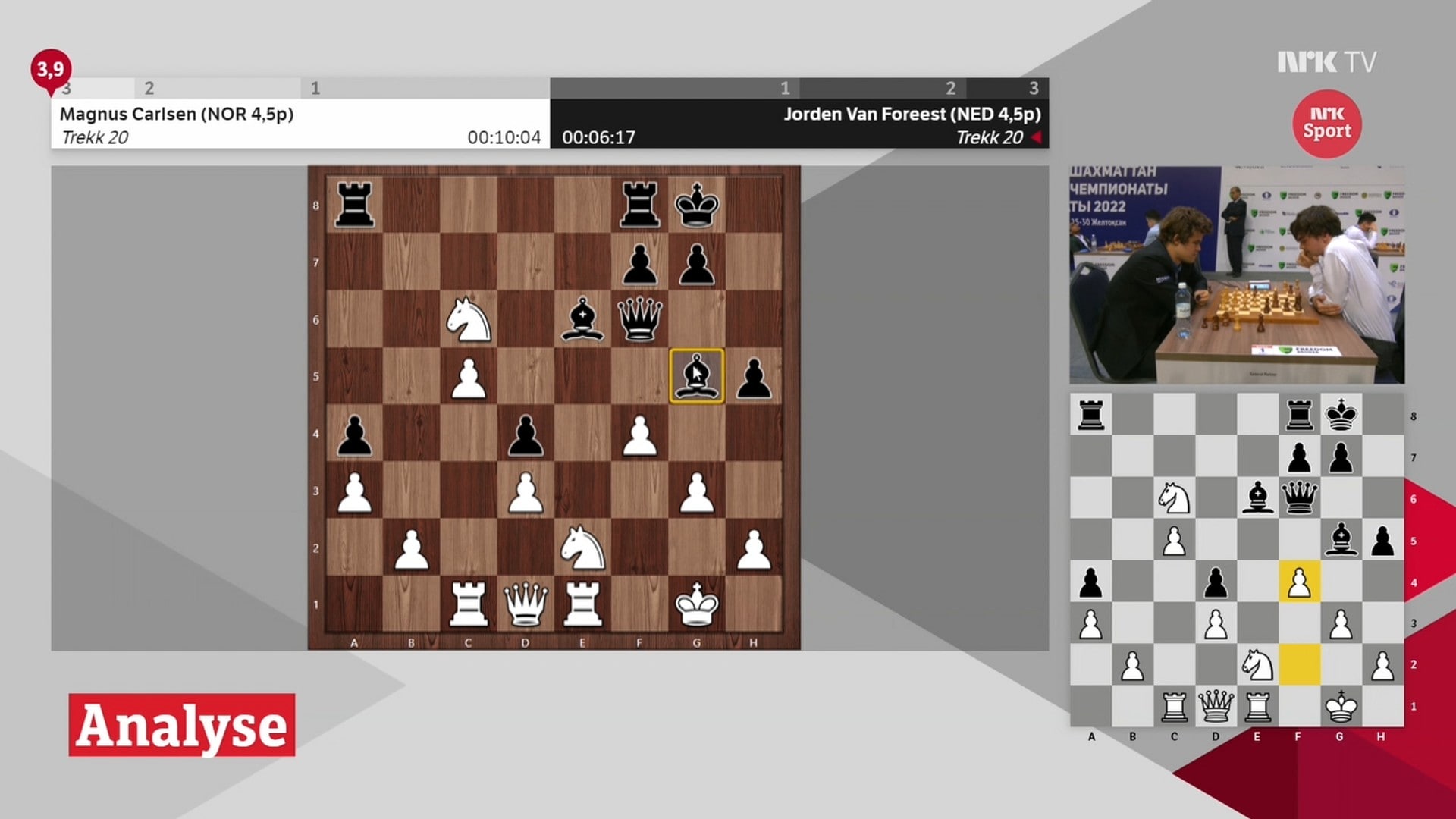Select the black king on g8

[x=696, y=205]
